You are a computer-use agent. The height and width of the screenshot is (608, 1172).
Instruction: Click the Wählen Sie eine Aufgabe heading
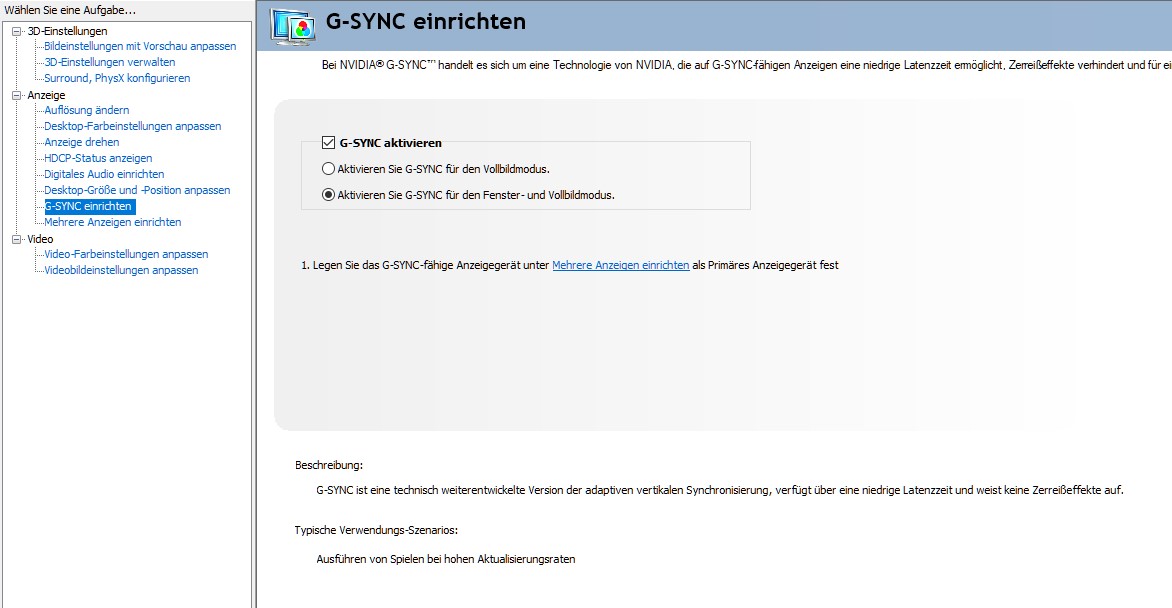(x=70, y=10)
